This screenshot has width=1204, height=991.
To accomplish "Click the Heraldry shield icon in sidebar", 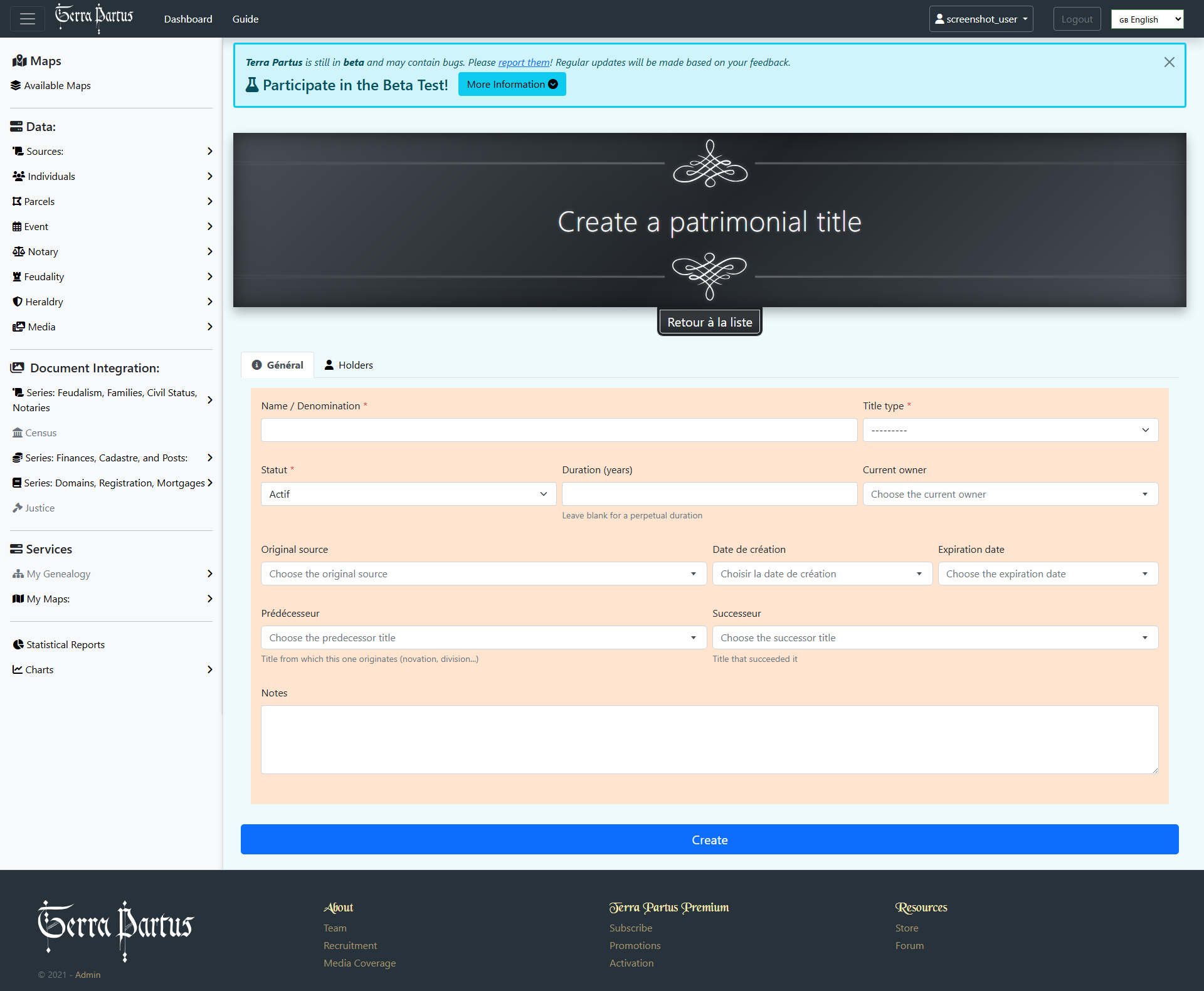I will [x=18, y=301].
